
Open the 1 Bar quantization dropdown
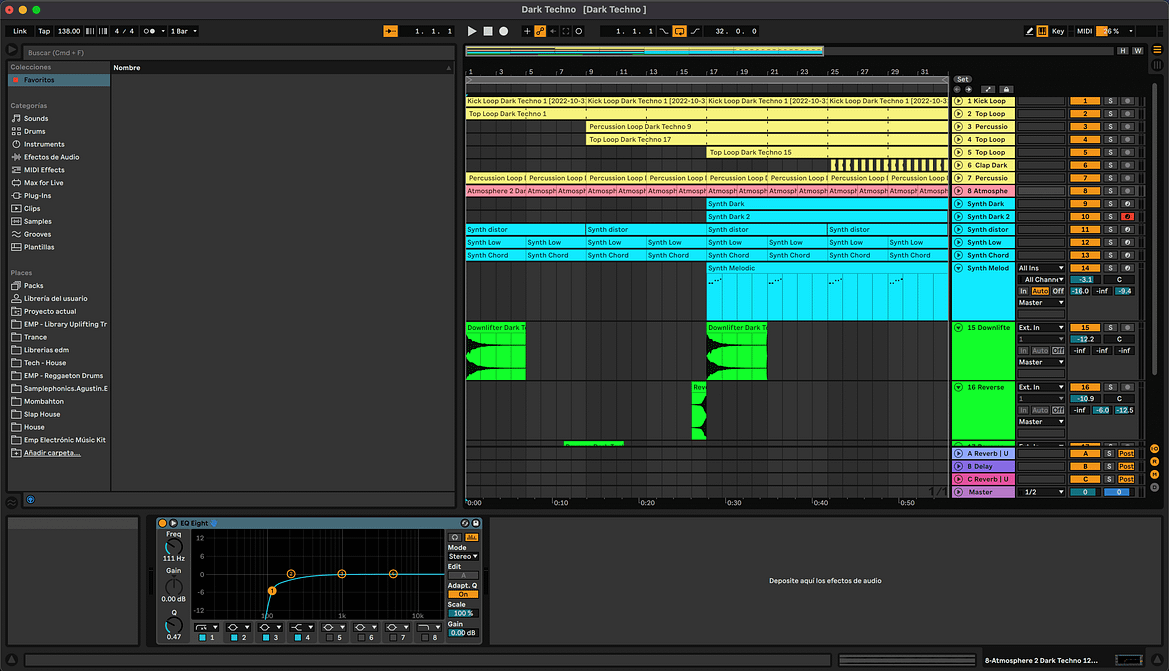pyautogui.click(x=183, y=31)
